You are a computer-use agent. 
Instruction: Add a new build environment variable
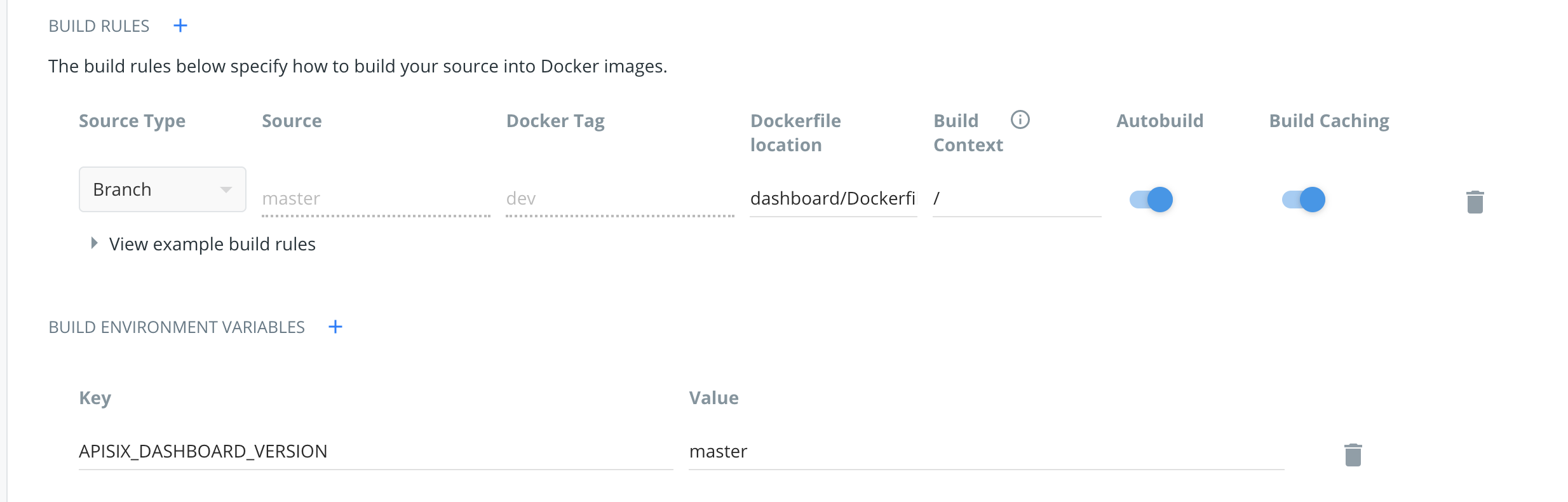(335, 327)
